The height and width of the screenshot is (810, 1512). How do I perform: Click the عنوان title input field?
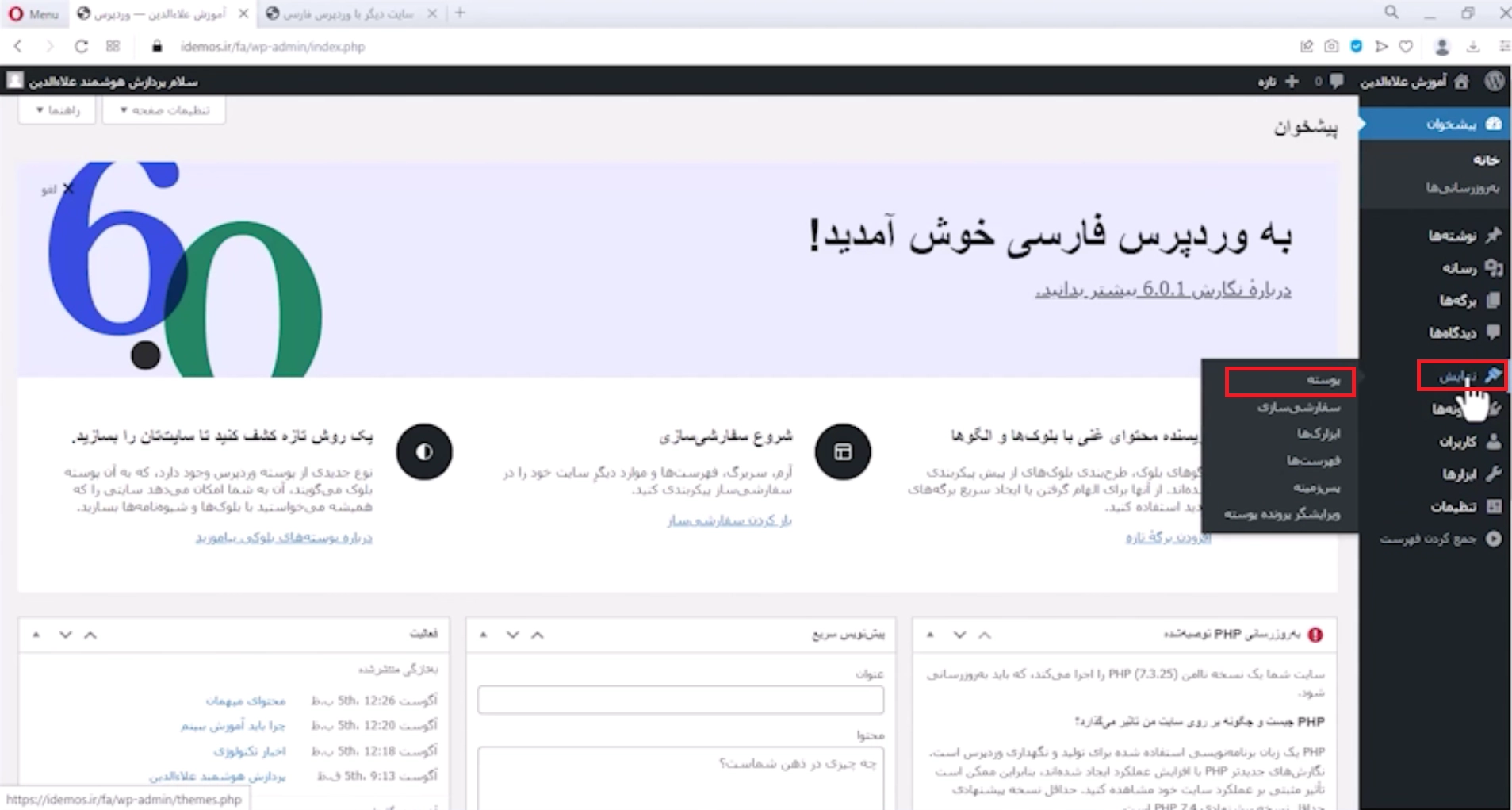pyautogui.click(x=680, y=700)
